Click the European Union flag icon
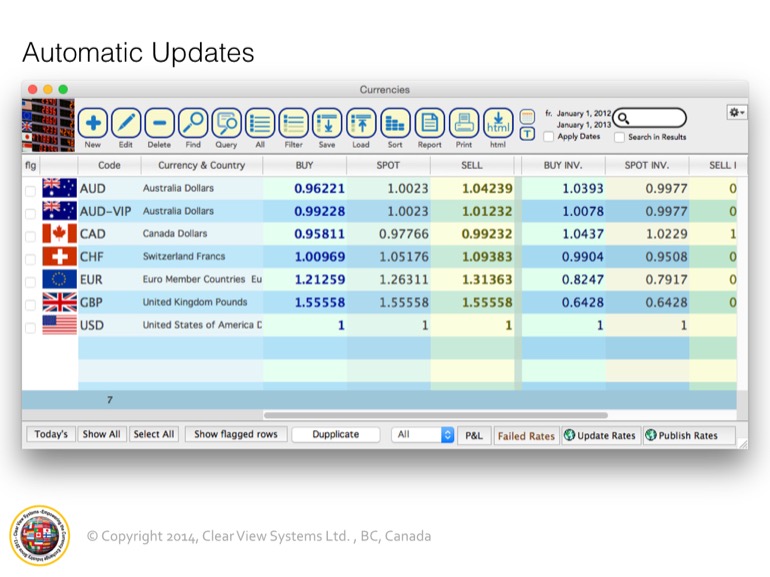770x577 pixels. [59, 279]
